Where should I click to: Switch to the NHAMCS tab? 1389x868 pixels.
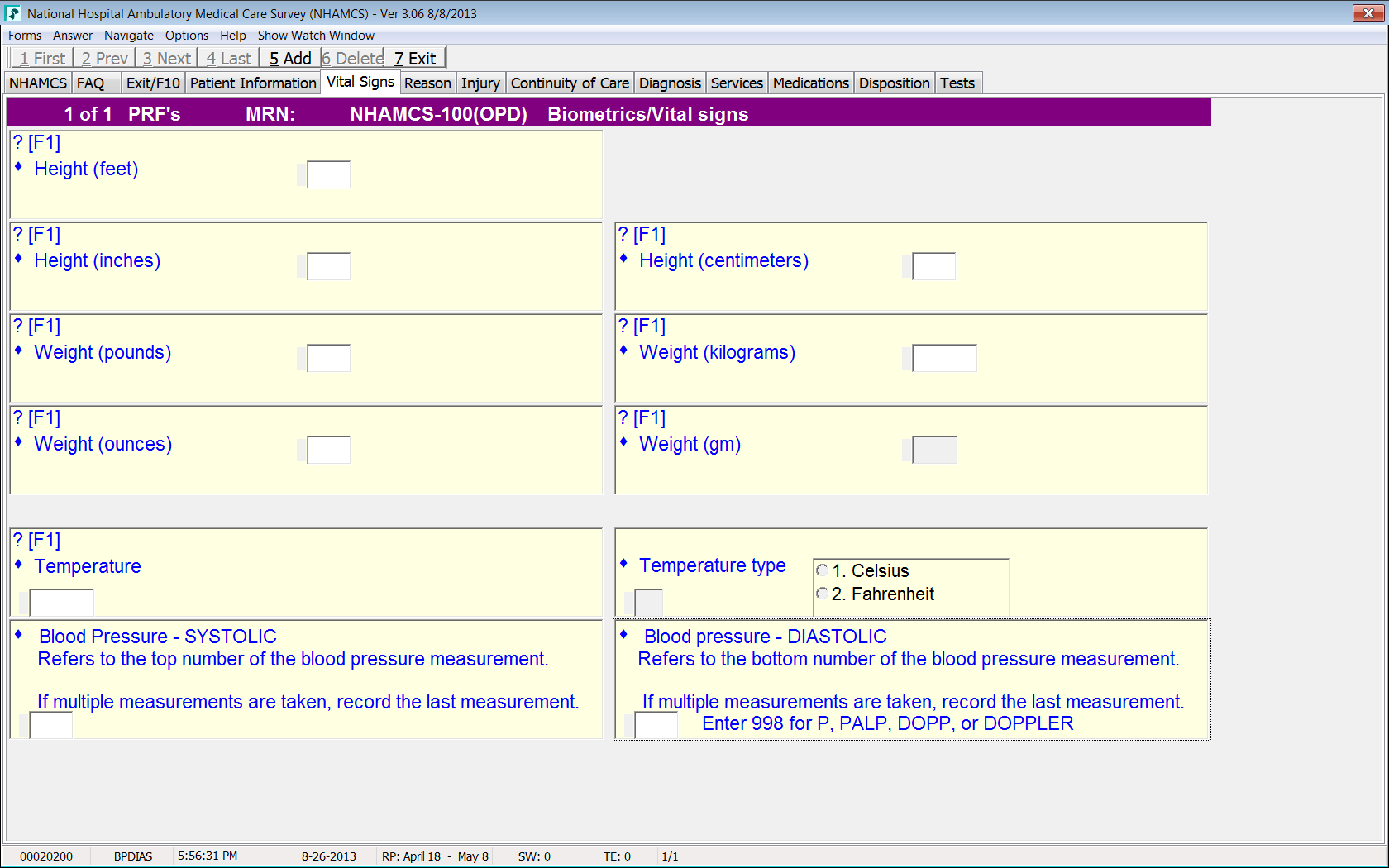pos(38,83)
